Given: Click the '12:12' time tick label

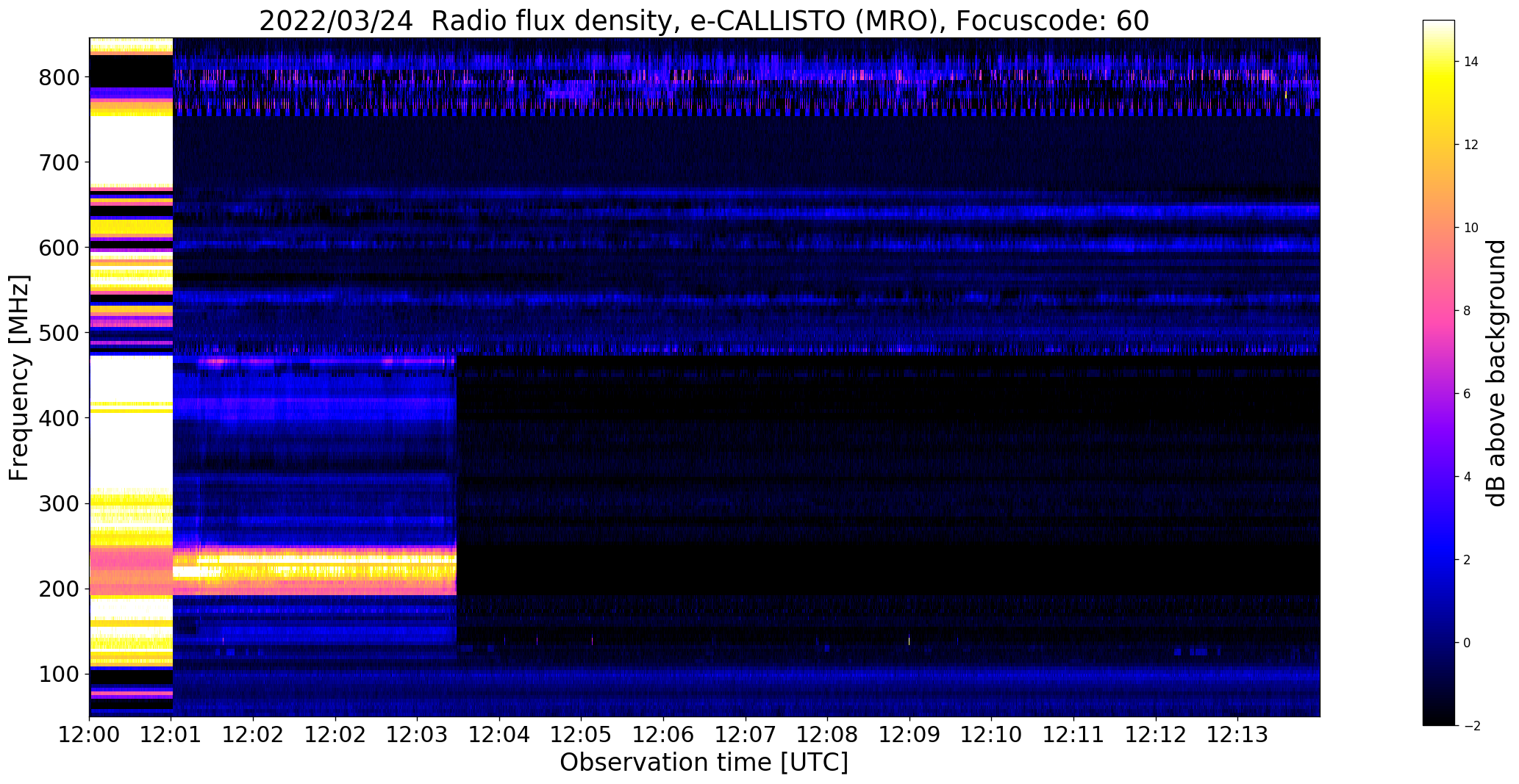Looking at the screenshot, I should tap(1155, 734).
